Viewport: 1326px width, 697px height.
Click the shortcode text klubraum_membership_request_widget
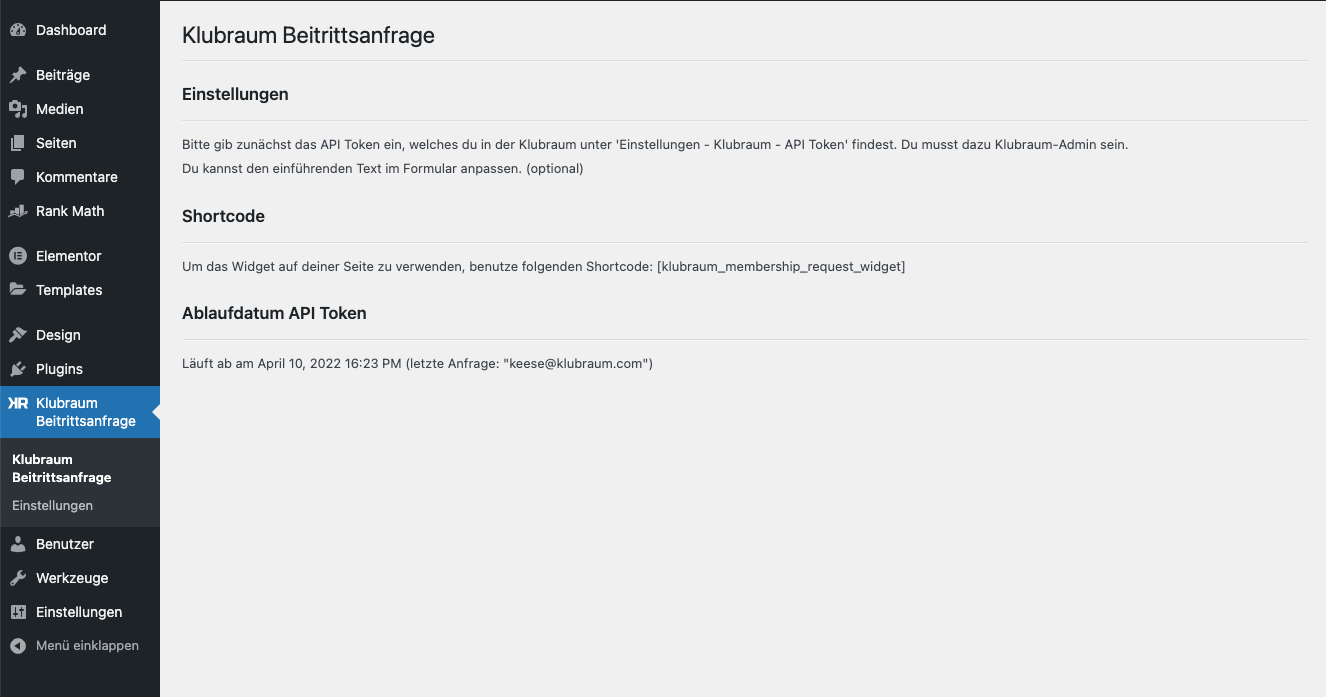click(x=780, y=267)
